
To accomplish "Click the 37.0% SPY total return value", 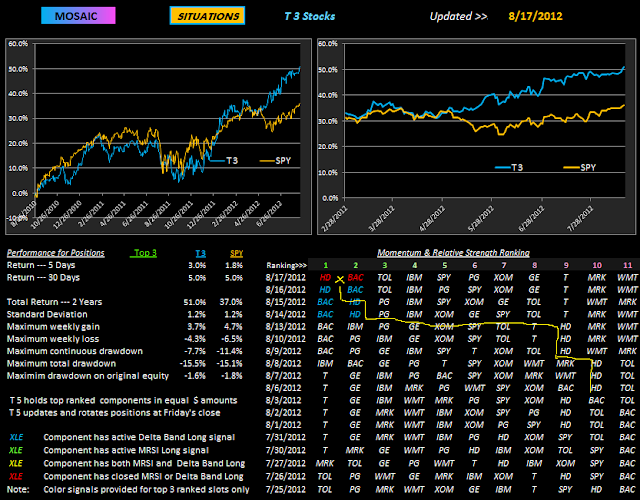I will pyautogui.click(x=231, y=302).
